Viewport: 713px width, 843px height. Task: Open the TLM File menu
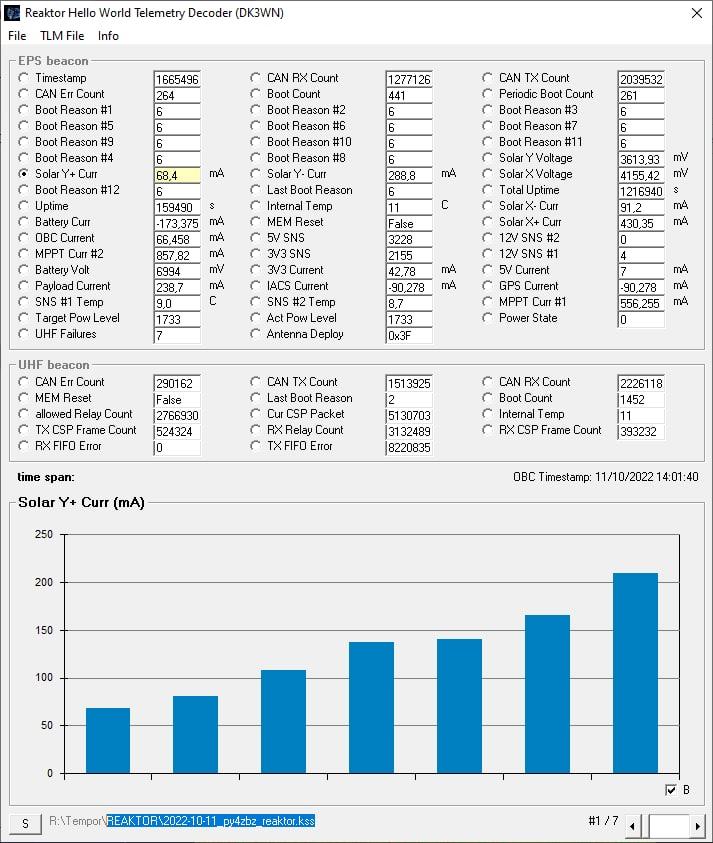(x=62, y=36)
